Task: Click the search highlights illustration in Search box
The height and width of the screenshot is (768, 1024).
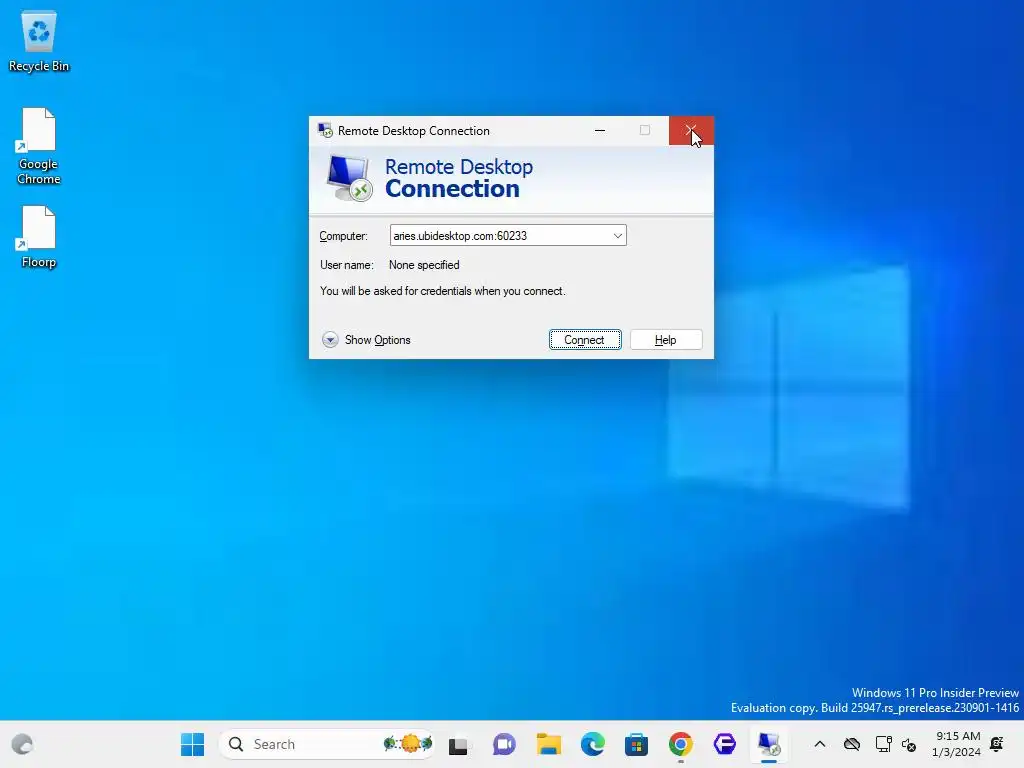Action: tap(408, 743)
